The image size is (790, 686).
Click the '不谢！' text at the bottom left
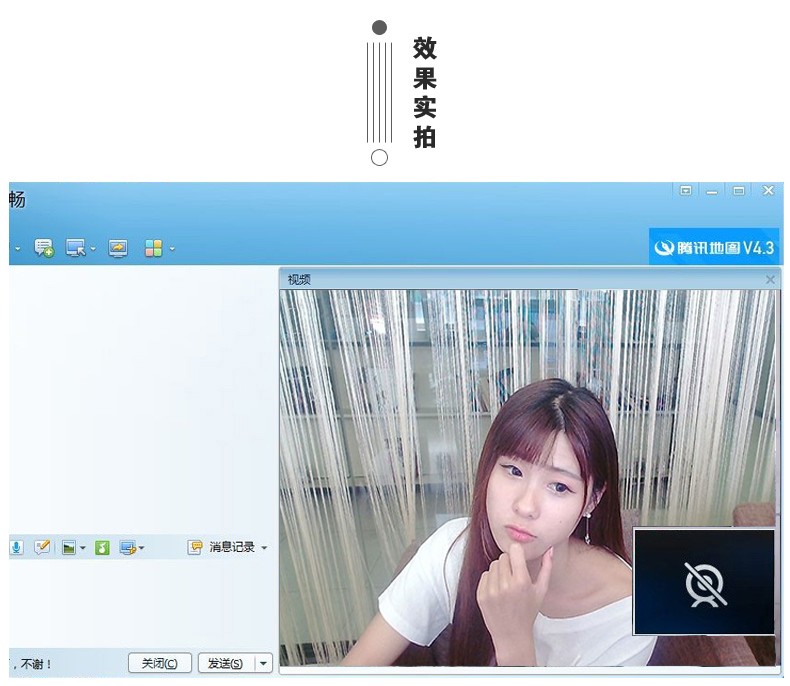36,664
